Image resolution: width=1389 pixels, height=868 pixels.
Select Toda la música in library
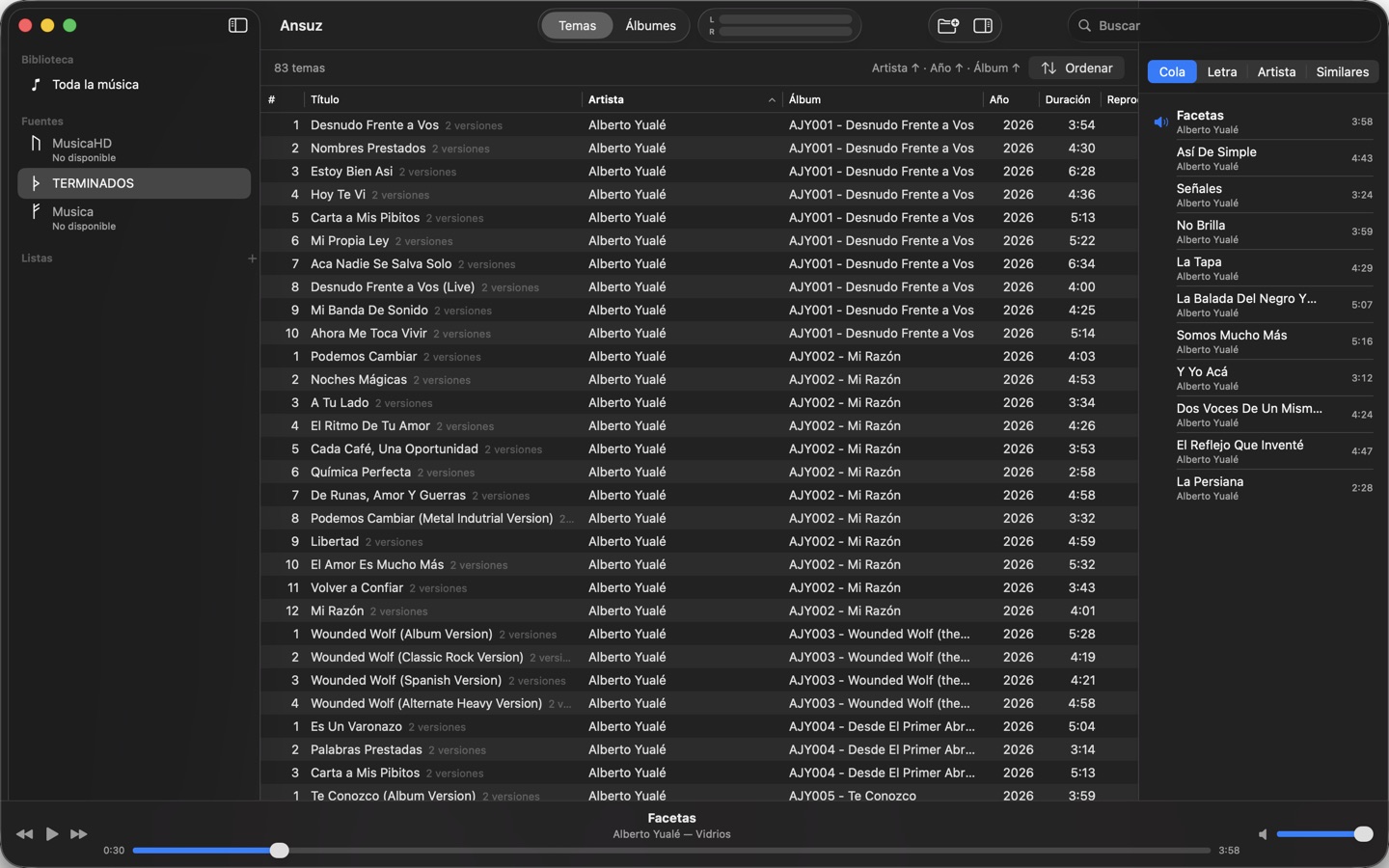[x=134, y=85]
